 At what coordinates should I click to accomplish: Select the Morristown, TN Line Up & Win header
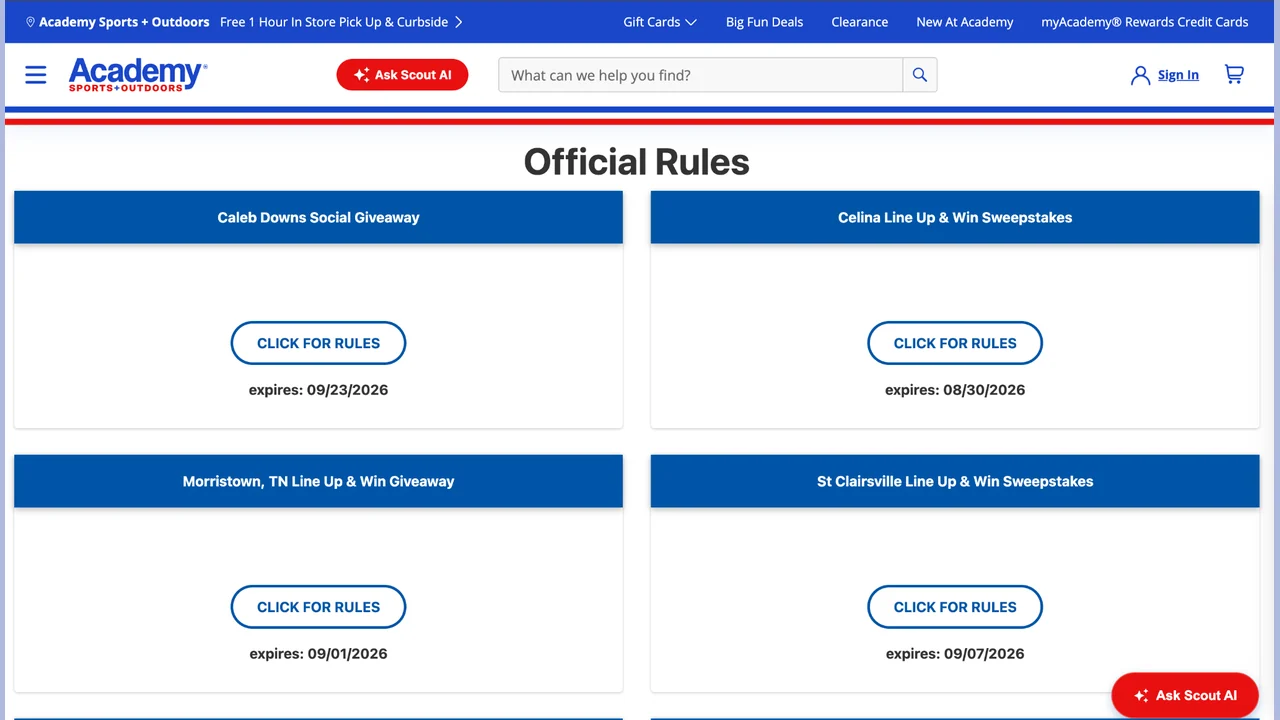[x=318, y=481]
